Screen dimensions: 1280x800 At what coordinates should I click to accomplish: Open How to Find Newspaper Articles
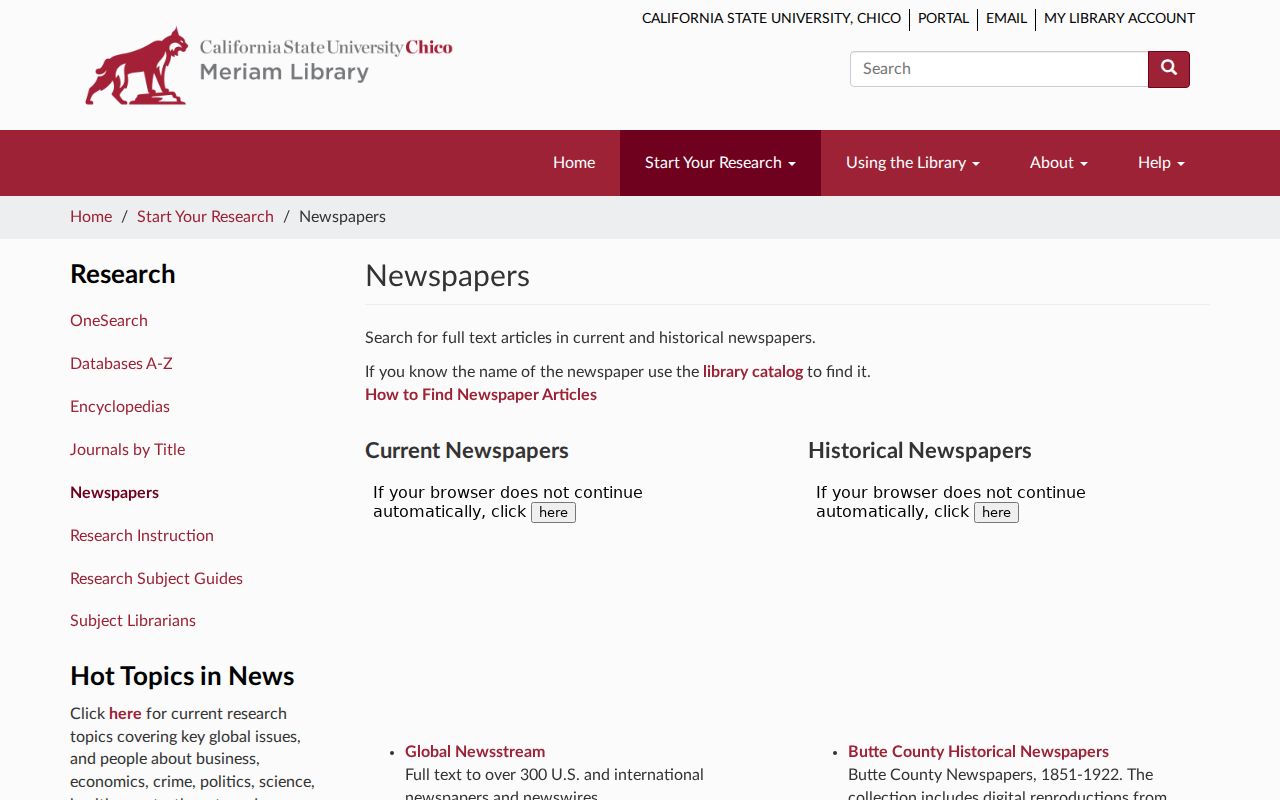[x=481, y=395]
